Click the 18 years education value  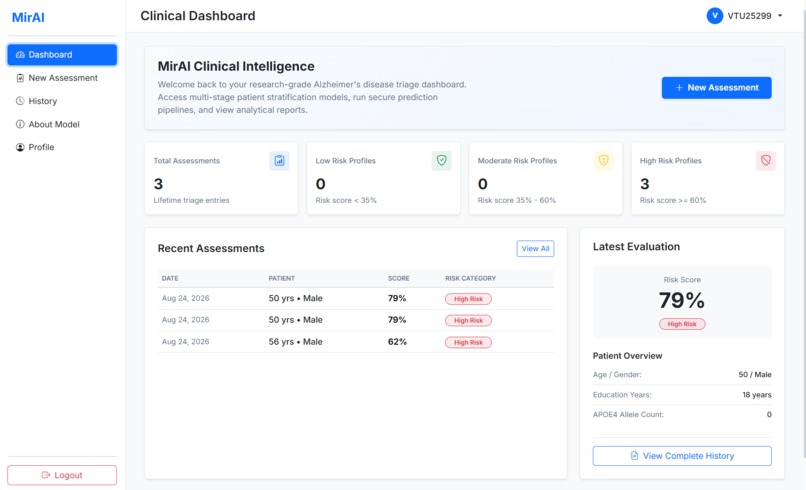pyautogui.click(x=757, y=395)
